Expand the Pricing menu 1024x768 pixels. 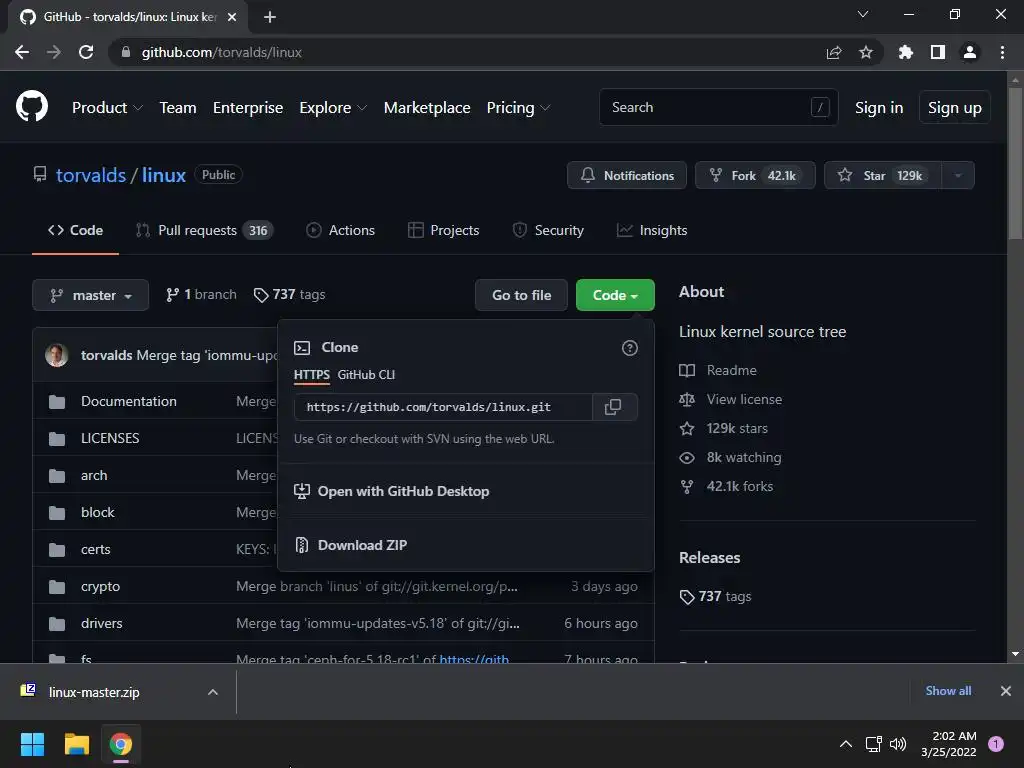(x=519, y=108)
